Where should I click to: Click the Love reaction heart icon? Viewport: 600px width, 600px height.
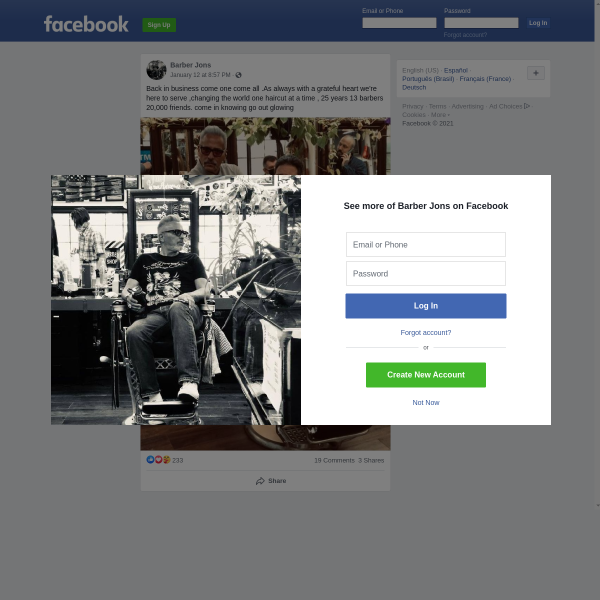158,460
